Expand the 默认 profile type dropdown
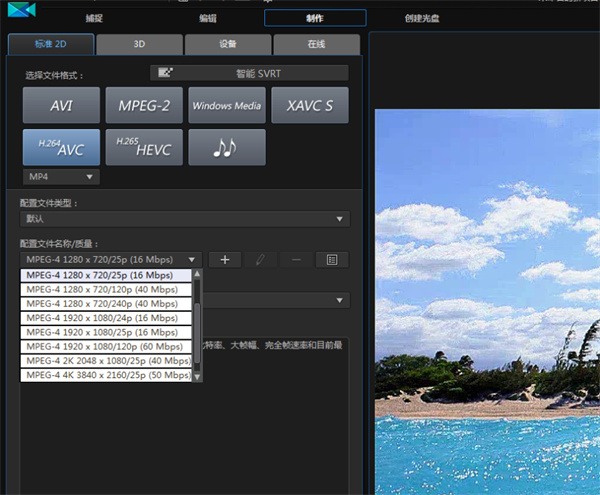The height and width of the screenshot is (495, 600). click(x=185, y=219)
